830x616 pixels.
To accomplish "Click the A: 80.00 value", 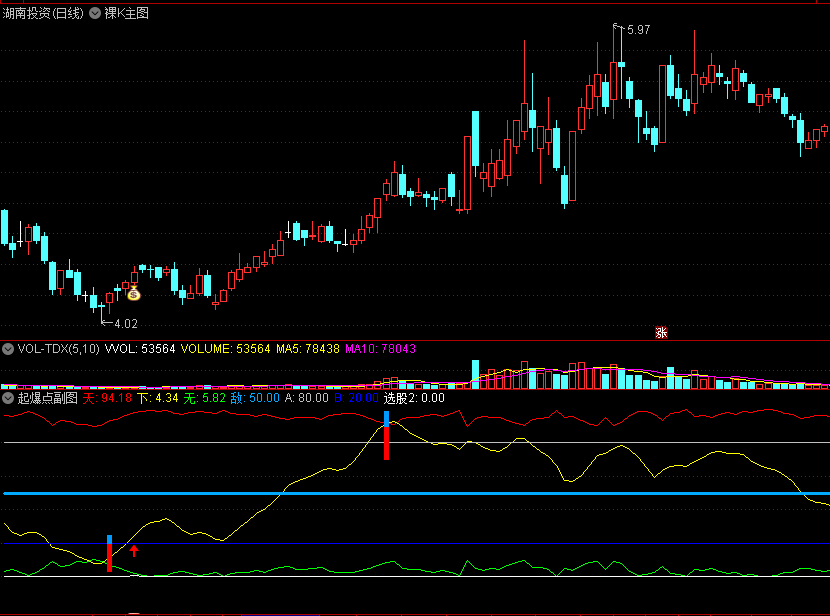I will 306,398.
